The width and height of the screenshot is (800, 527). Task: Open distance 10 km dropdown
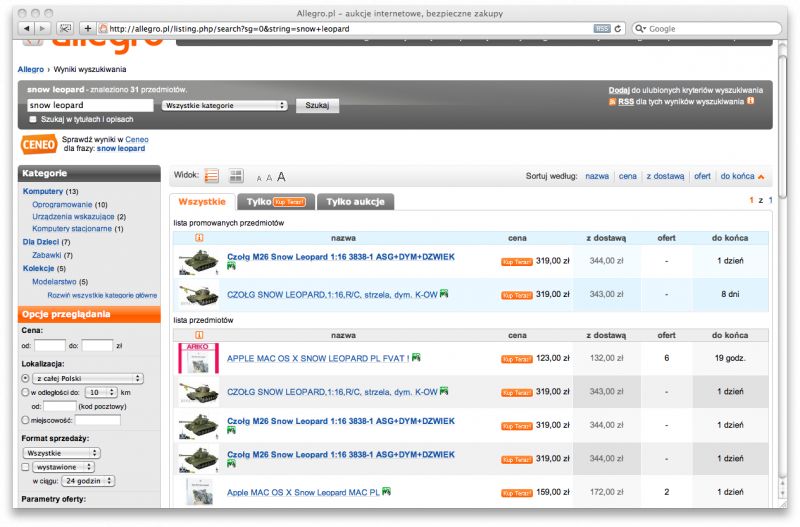pyautogui.click(x=101, y=392)
